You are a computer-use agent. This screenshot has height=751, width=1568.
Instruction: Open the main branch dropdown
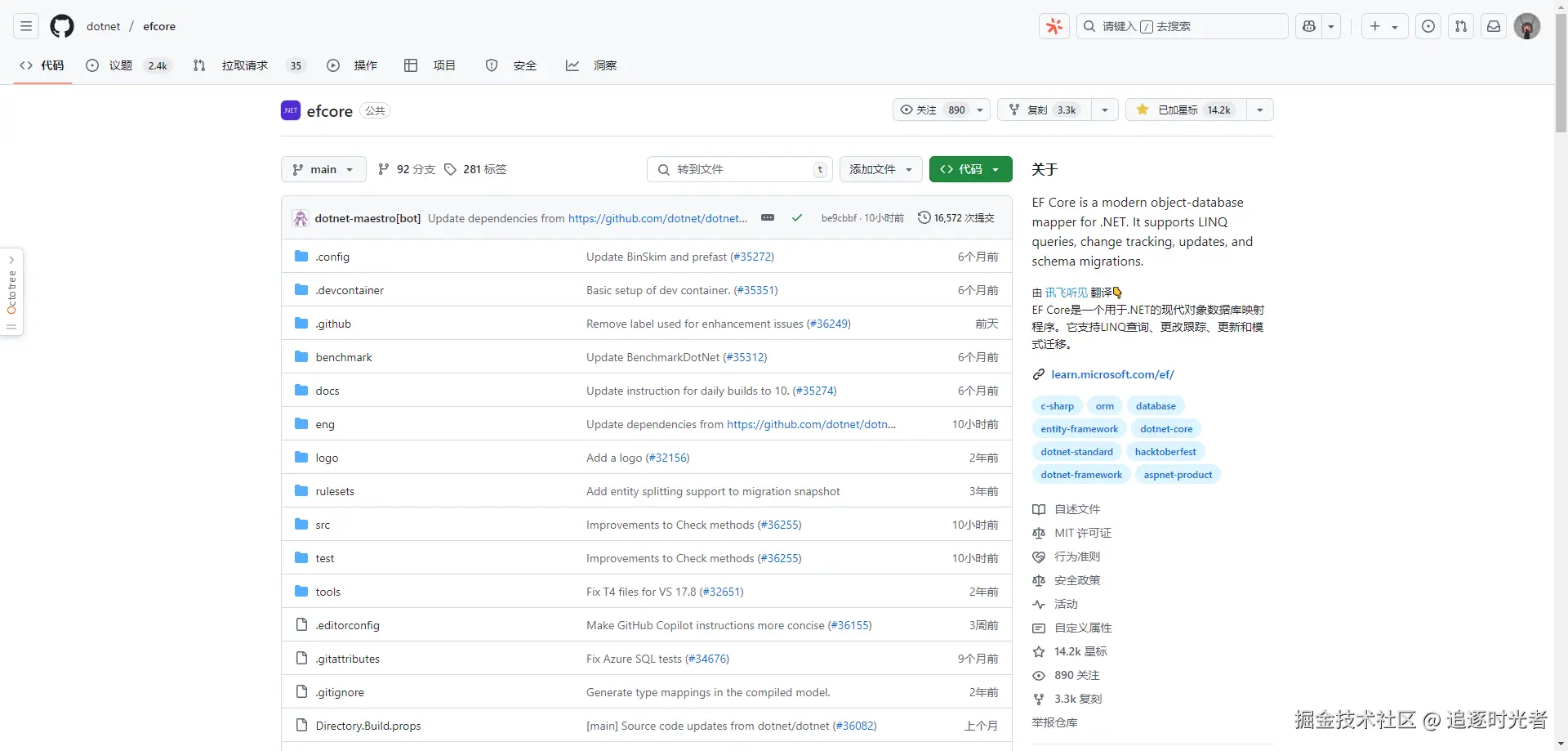[323, 169]
